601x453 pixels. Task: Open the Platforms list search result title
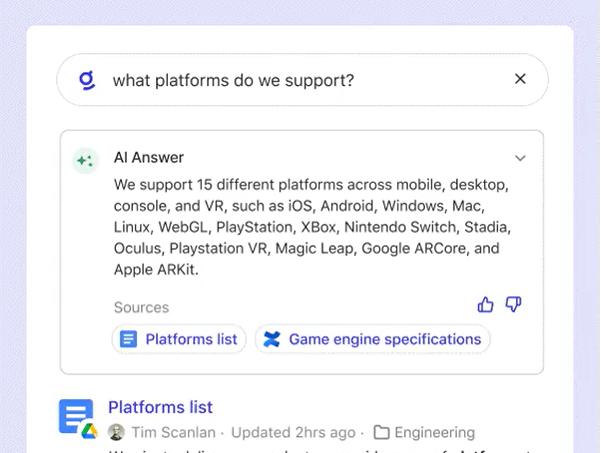pos(160,407)
